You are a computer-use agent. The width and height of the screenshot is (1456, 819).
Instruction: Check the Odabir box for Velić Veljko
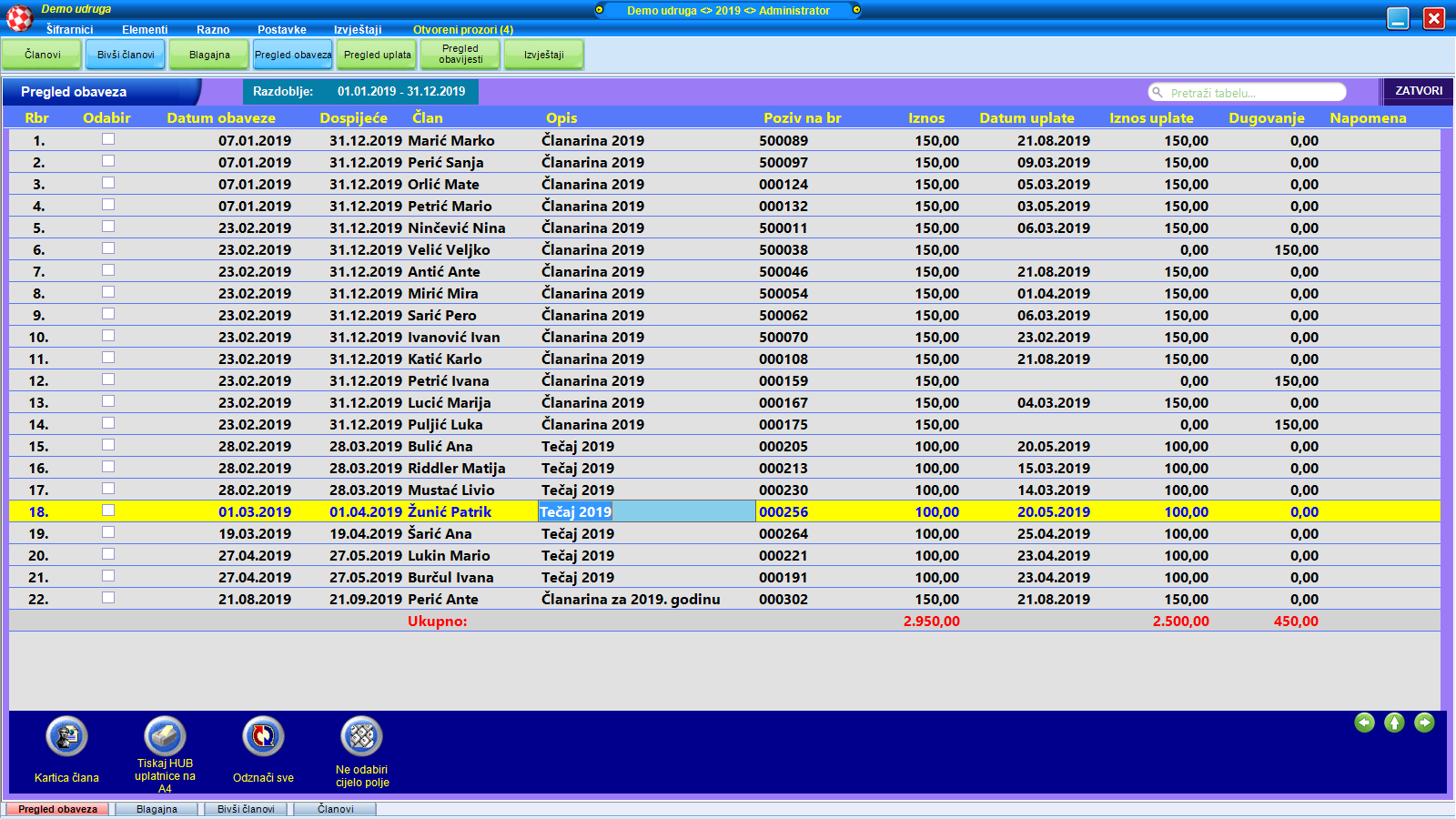click(108, 248)
